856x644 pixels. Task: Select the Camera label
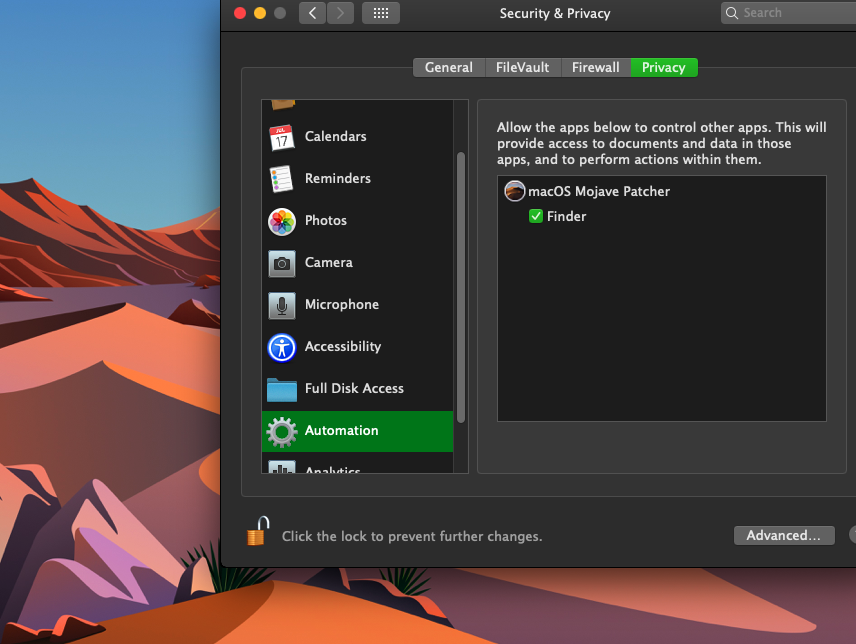click(x=328, y=263)
